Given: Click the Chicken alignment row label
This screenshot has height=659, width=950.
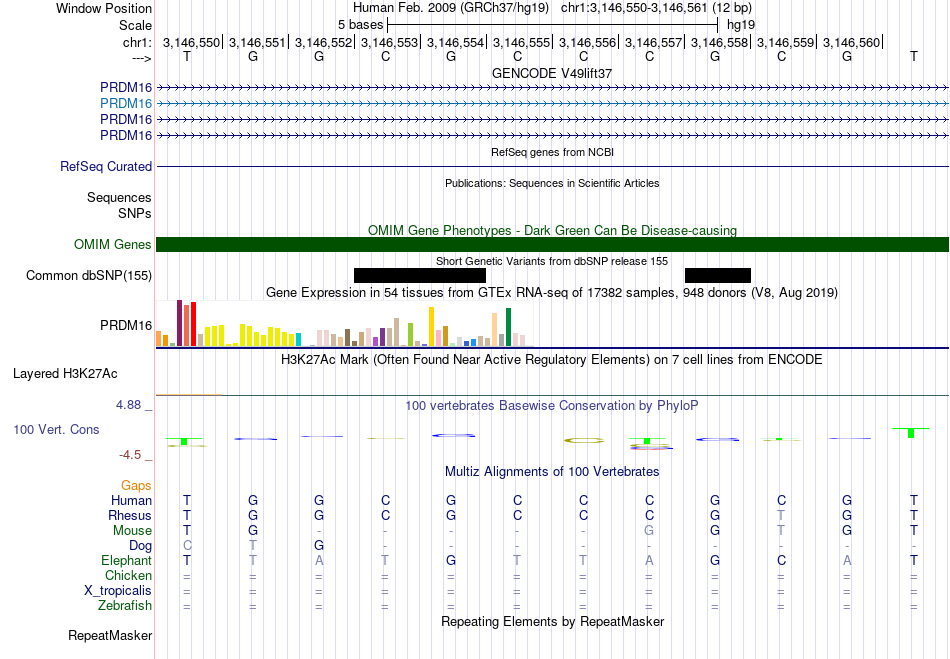Looking at the screenshot, I should (128, 575).
